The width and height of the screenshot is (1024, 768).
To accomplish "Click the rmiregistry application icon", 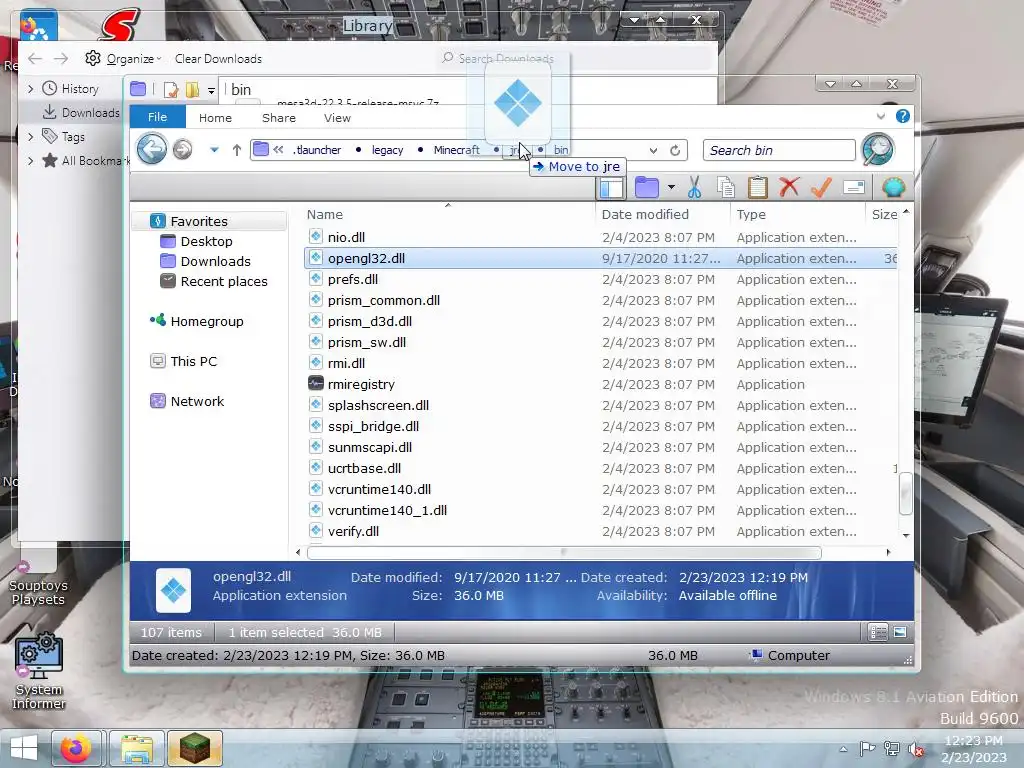I will 316,383.
